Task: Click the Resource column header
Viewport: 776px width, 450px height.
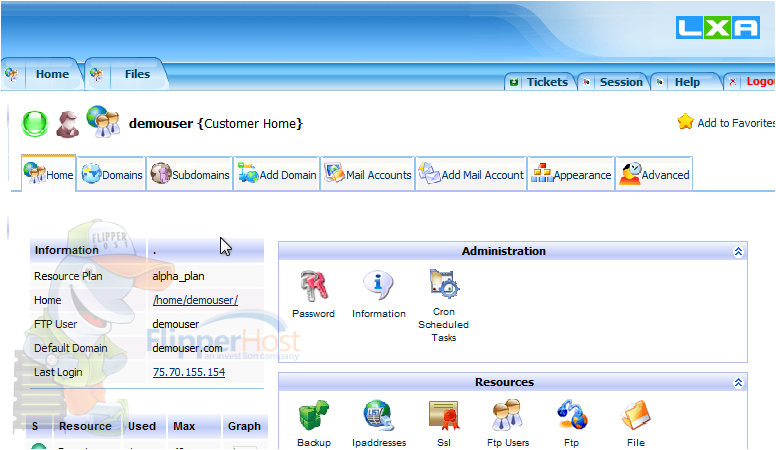Action: click(x=85, y=426)
